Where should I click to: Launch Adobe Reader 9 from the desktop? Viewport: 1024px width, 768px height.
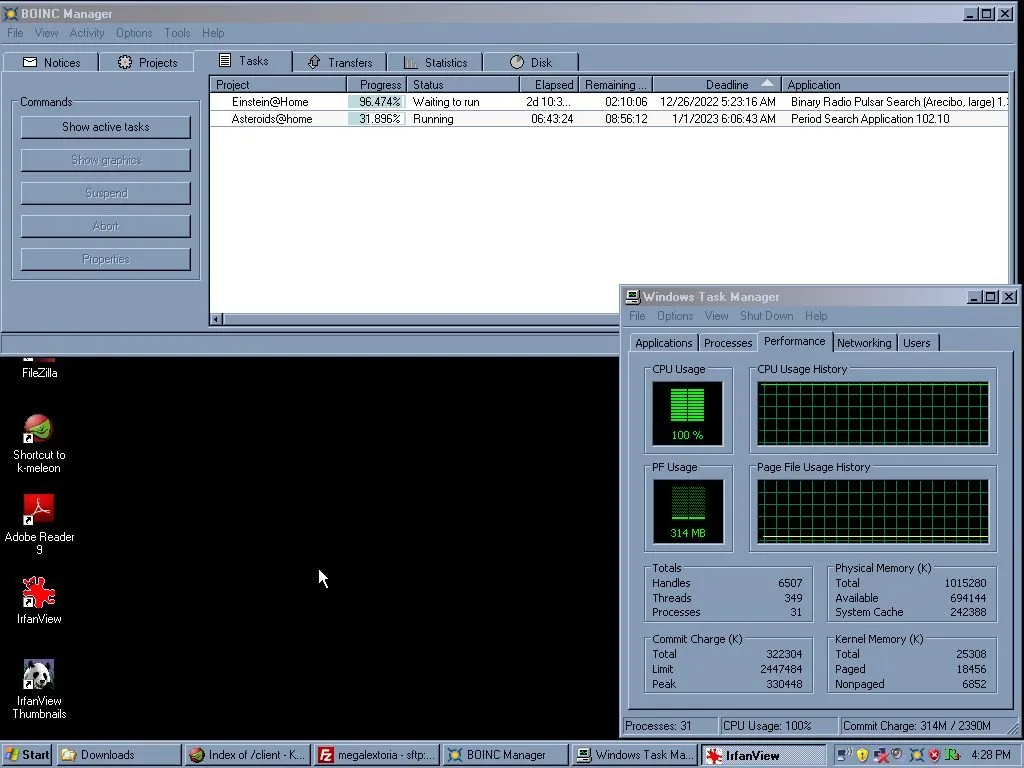click(x=39, y=509)
